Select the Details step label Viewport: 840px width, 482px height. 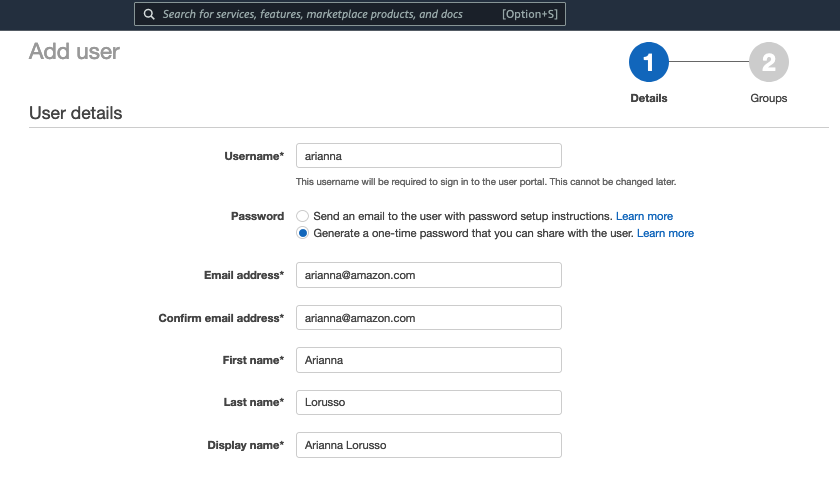tap(648, 98)
